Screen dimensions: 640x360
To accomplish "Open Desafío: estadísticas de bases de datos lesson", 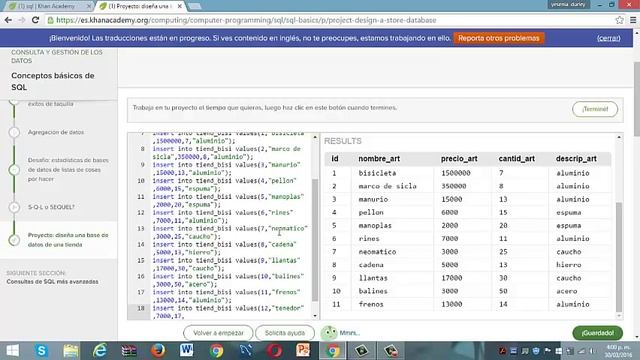I will coord(68,169).
